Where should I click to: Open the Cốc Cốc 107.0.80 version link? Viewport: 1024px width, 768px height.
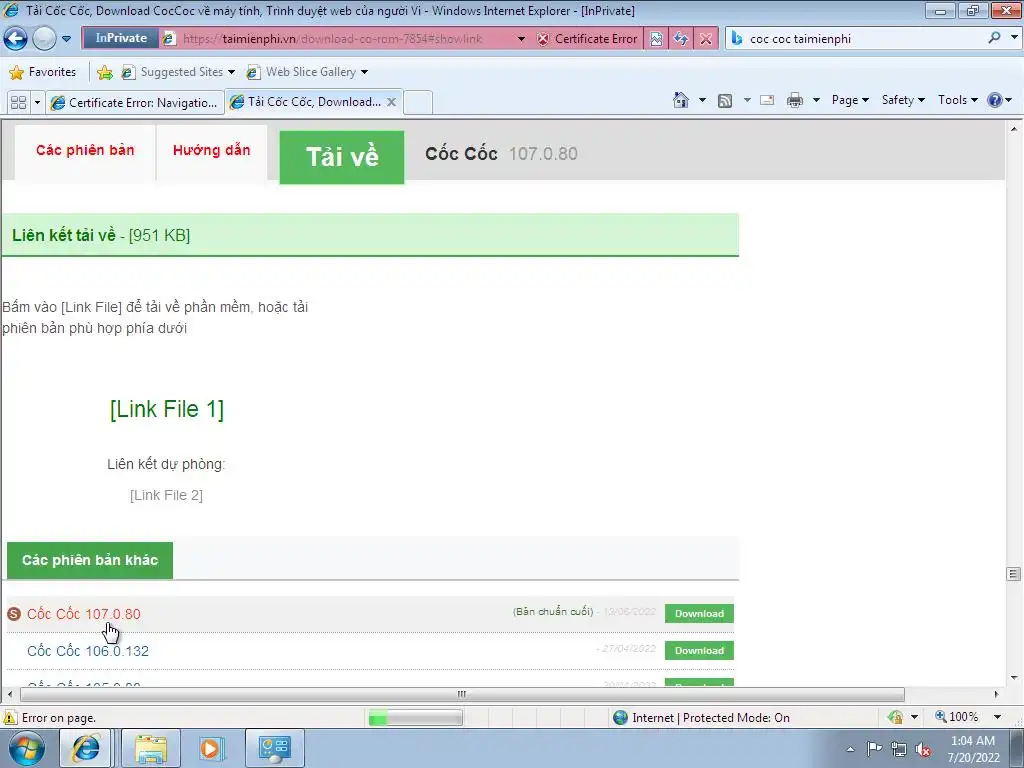[x=84, y=614]
